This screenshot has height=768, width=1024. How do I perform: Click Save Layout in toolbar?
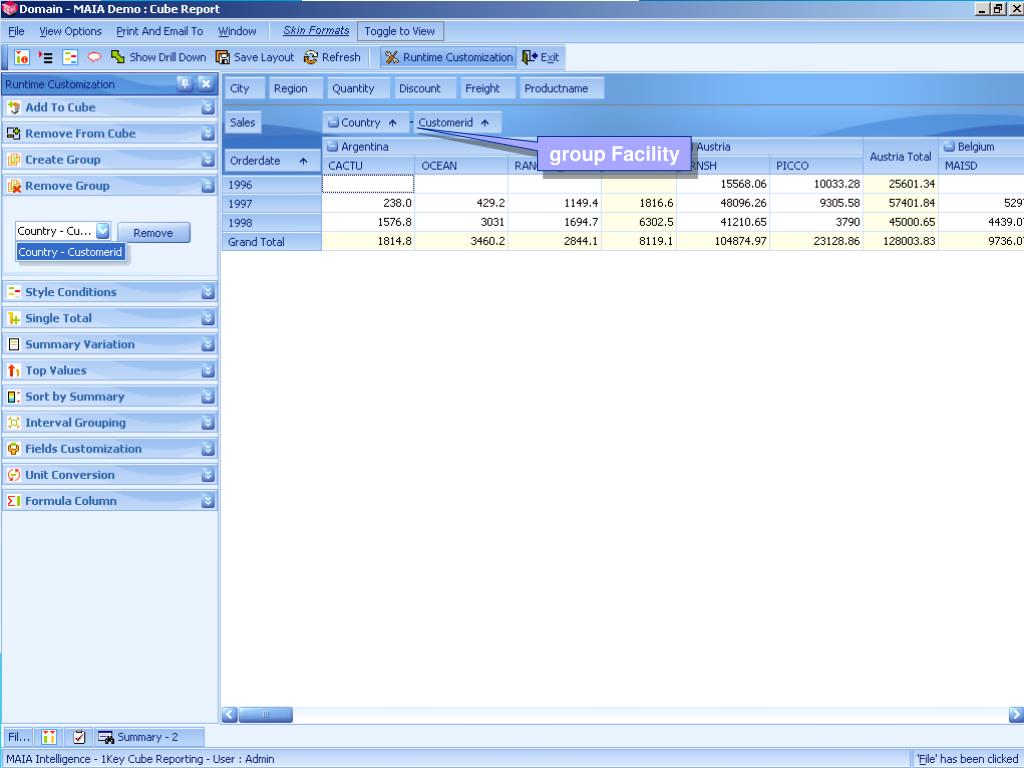coord(255,57)
